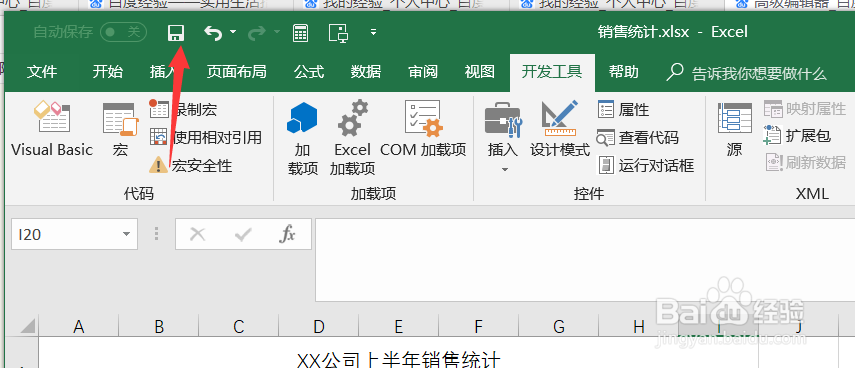Open the 帮助 tab

pyautogui.click(x=623, y=72)
